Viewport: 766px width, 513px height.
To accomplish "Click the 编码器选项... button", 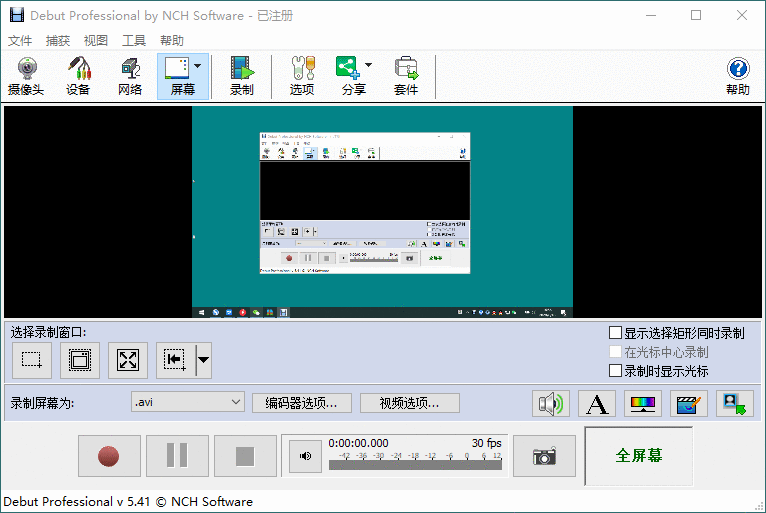I will coord(301,403).
